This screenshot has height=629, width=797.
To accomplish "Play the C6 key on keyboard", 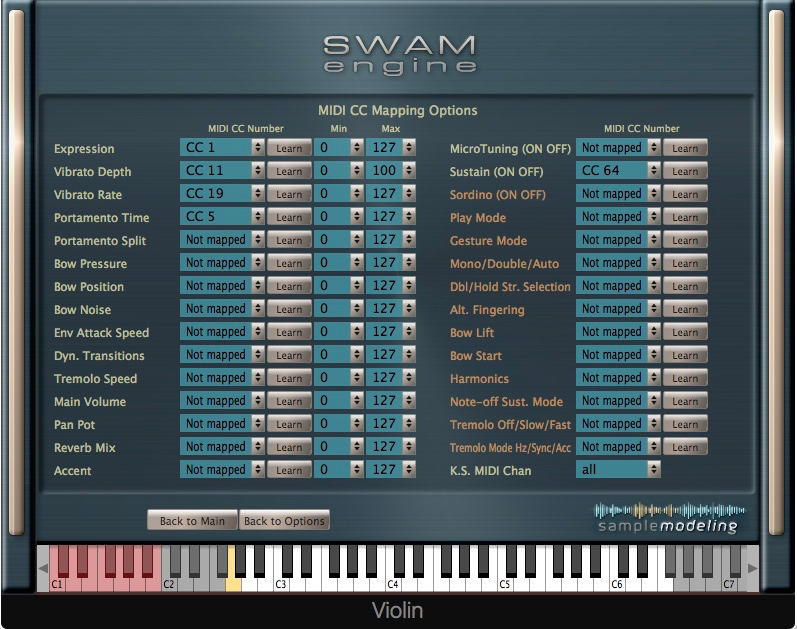I will pos(617,584).
